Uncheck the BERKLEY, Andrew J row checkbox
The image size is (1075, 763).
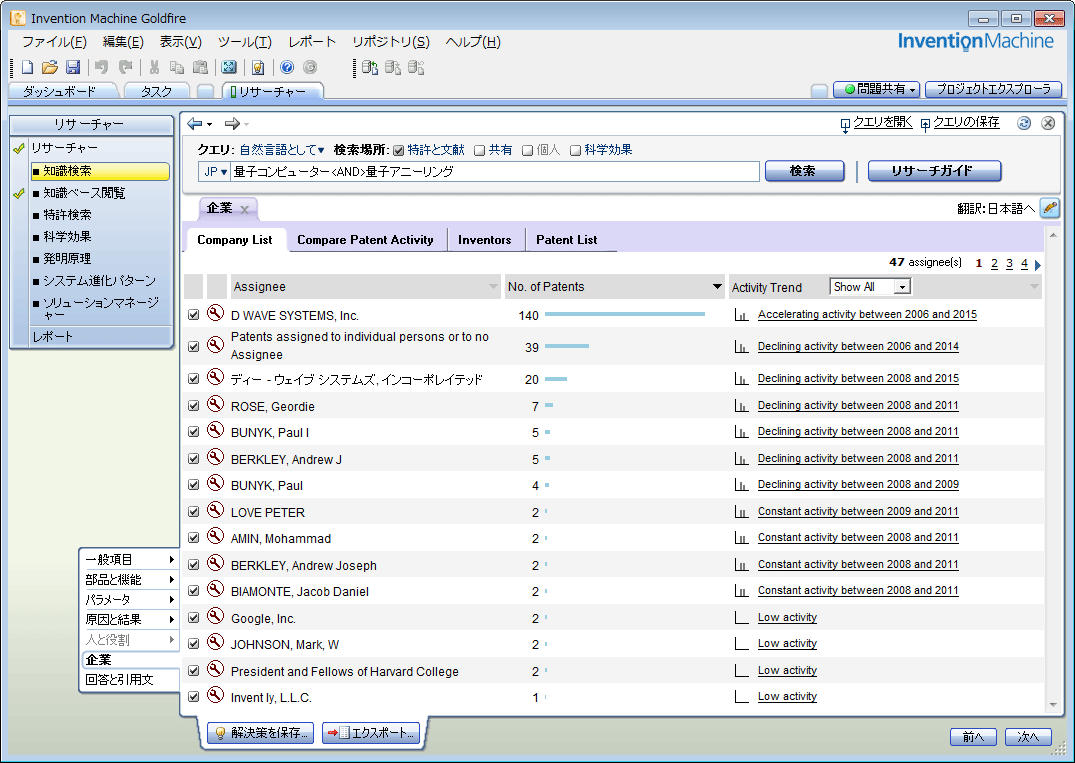(193, 459)
